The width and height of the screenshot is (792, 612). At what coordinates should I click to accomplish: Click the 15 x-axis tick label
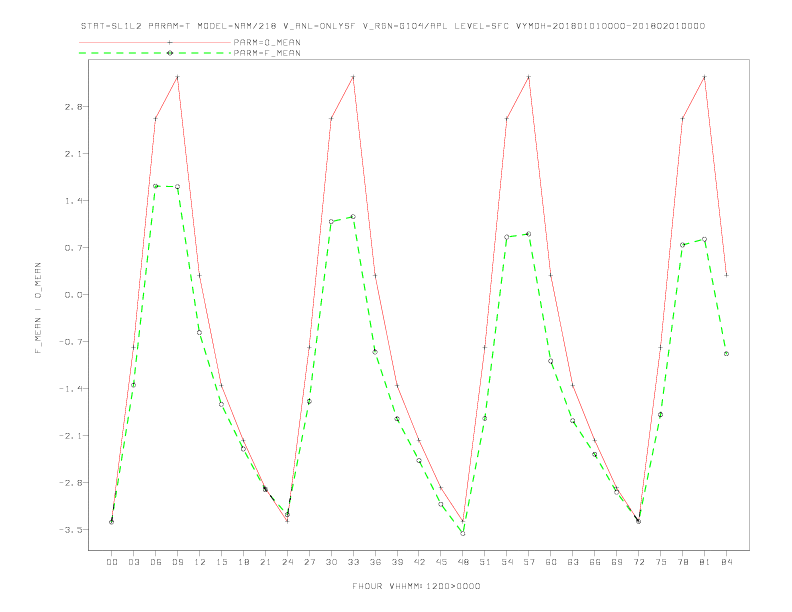pos(221,562)
